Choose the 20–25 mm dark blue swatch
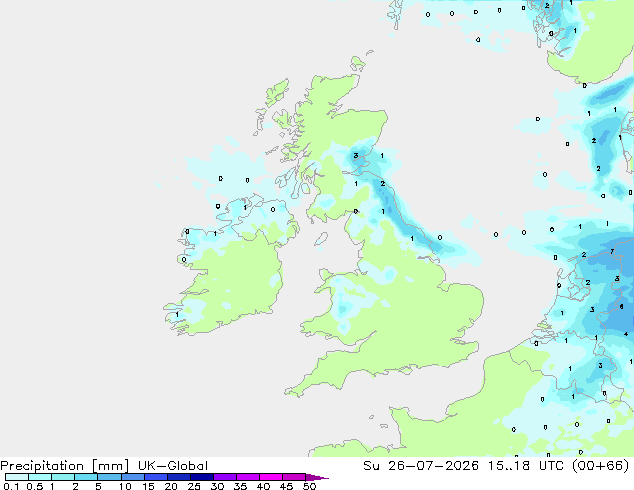The width and height of the screenshot is (634, 490). (179, 477)
